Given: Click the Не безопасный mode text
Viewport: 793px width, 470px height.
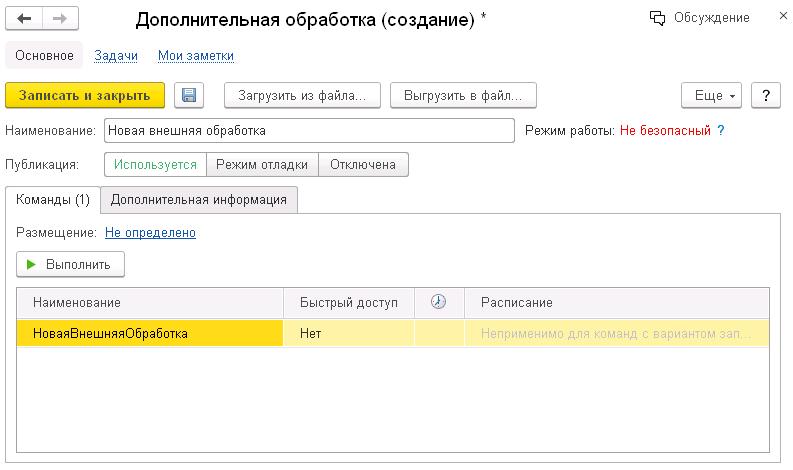Looking at the screenshot, I should pyautogui.click(x=665, y=131).
